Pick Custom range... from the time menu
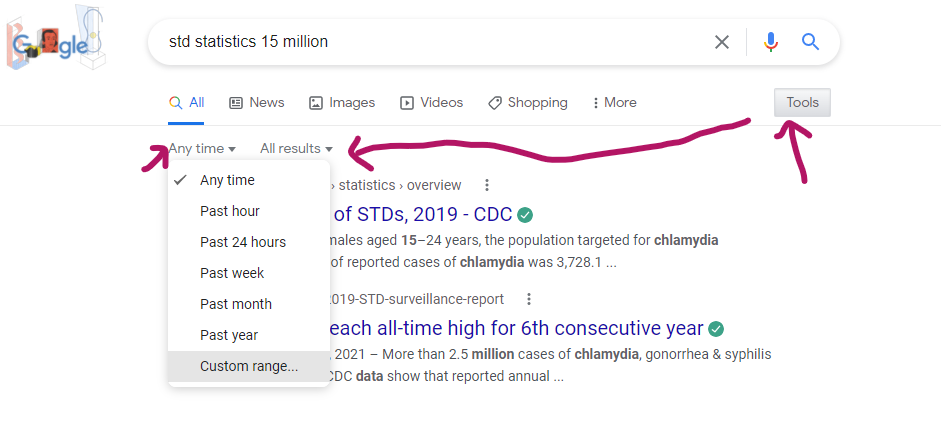The image size is (941, 434). point(248,366)
